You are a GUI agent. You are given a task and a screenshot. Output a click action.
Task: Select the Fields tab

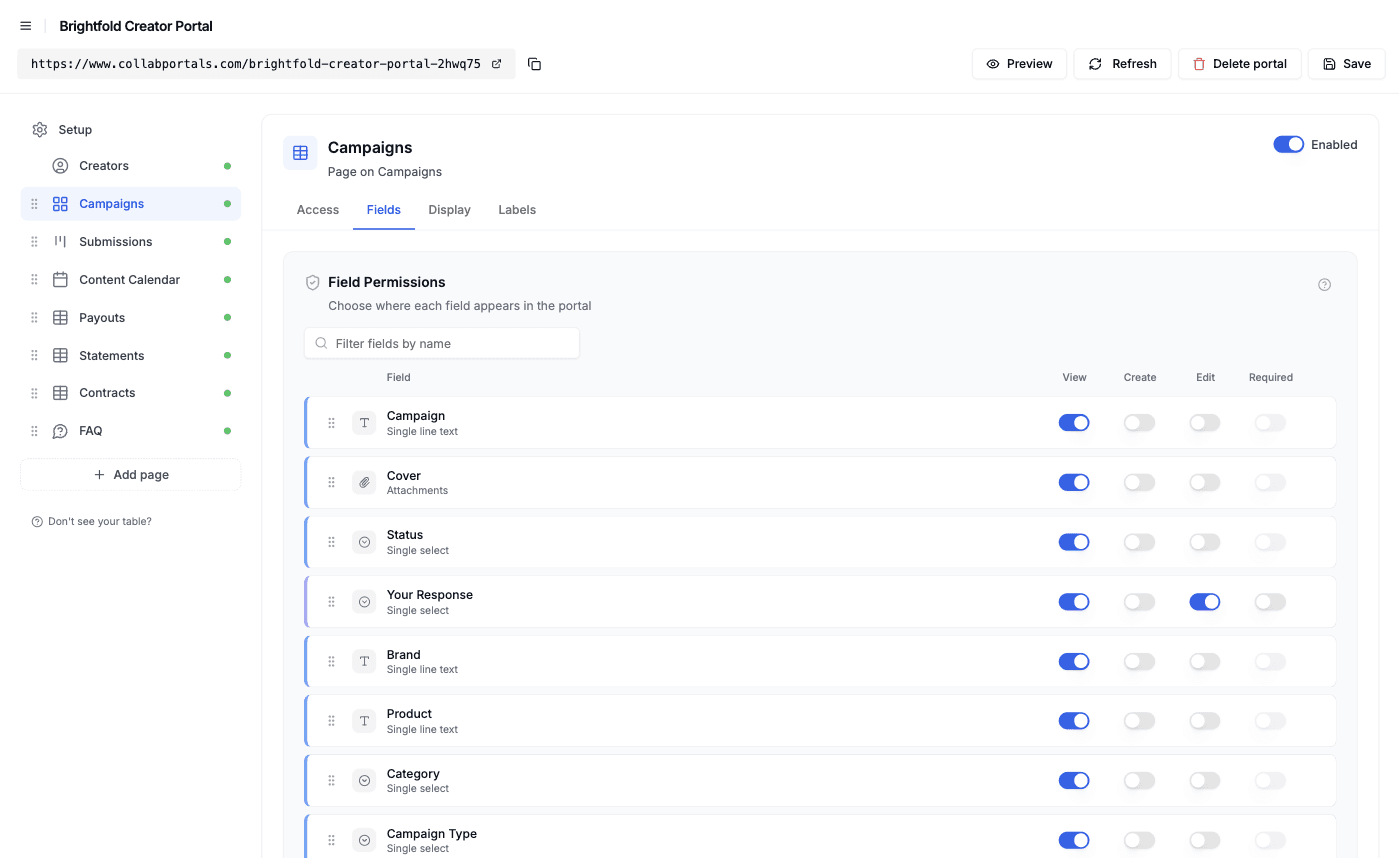(x=384, y=210)
